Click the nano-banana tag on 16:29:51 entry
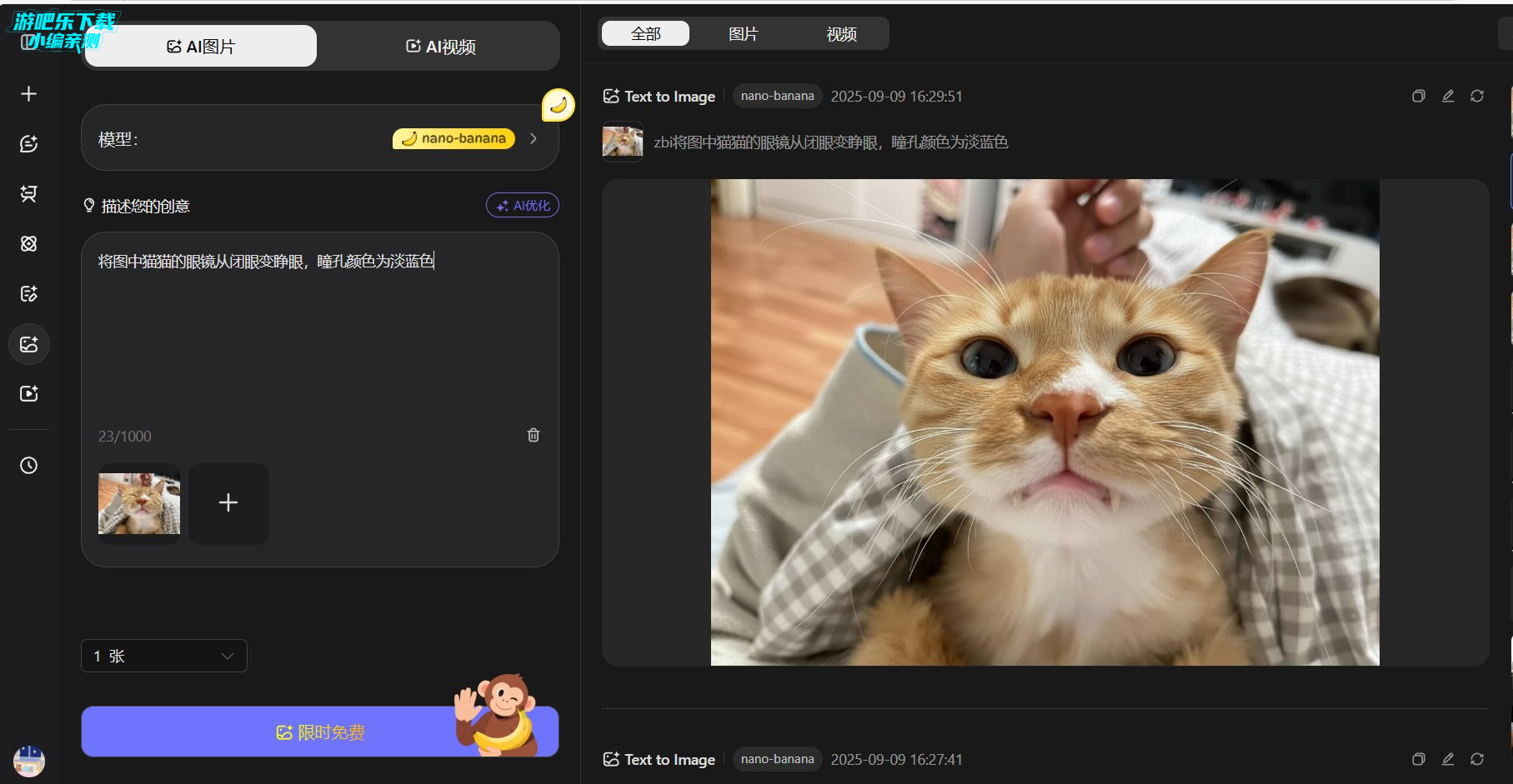The width and height of the screenshot is (1513, 784). [777, 96]
